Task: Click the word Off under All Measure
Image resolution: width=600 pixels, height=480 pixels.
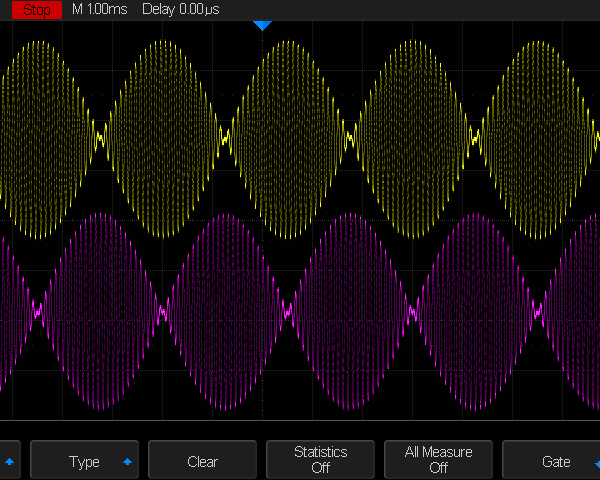Action: click(438, 468)
